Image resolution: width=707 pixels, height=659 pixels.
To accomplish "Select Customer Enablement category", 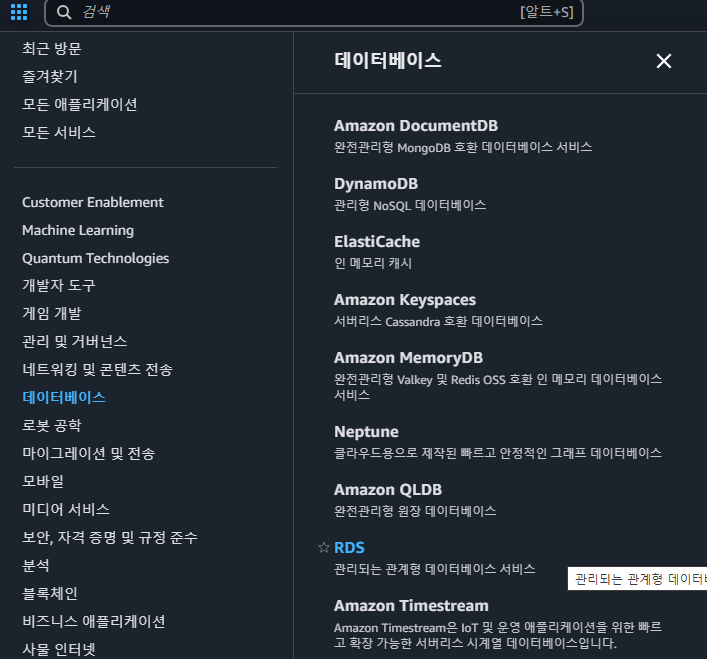I will click(93, 202).
